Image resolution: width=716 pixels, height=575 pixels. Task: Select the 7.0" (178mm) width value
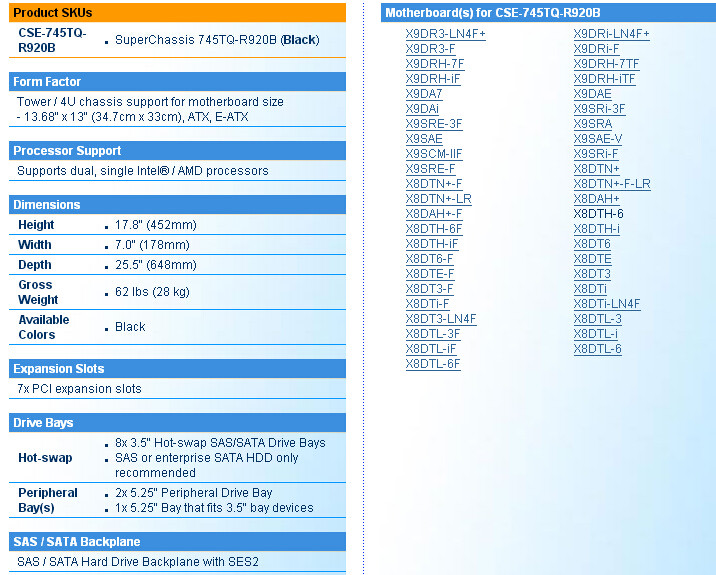(x=152, y=245)
